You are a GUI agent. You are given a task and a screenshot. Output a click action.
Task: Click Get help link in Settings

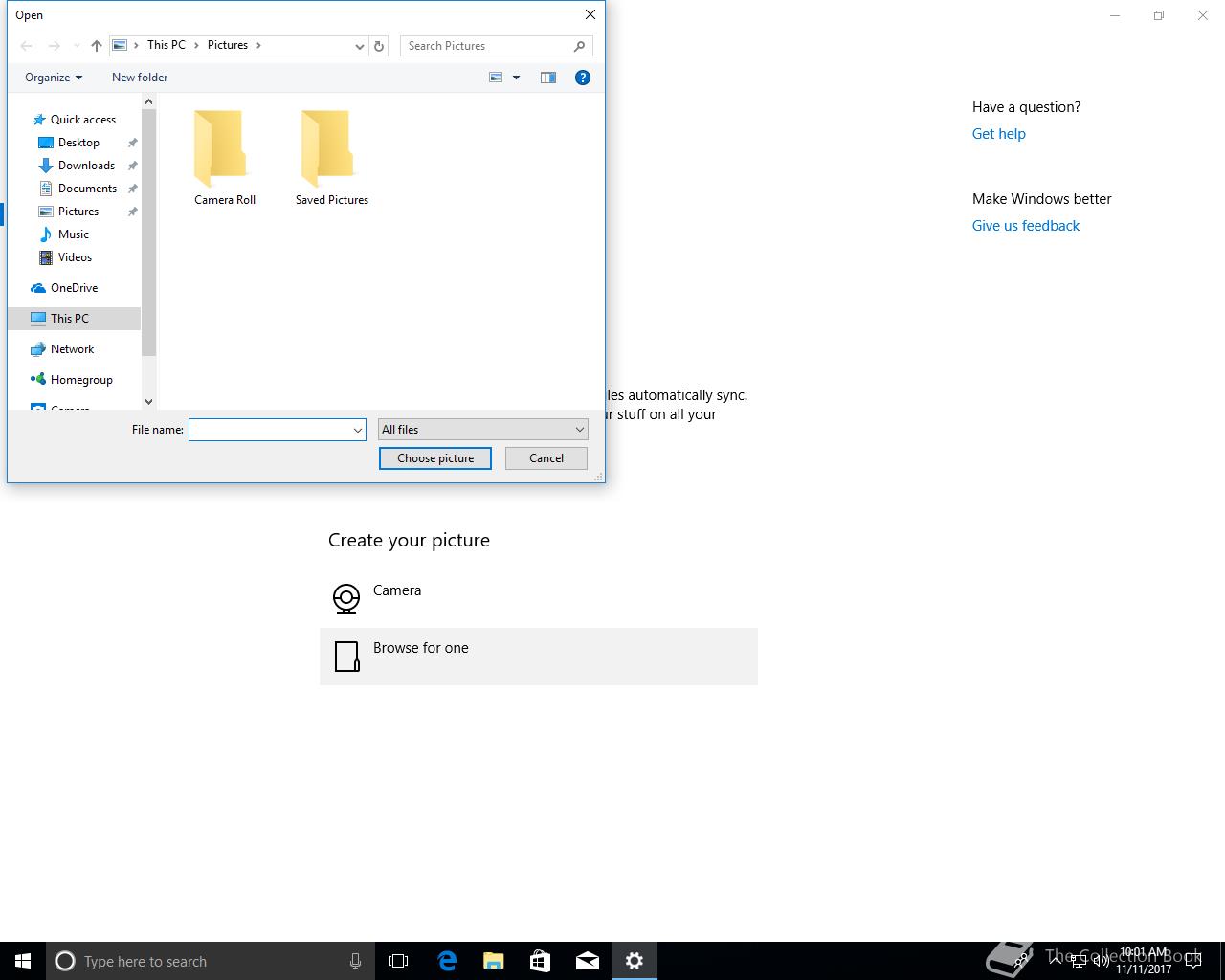tap(999, 134)
